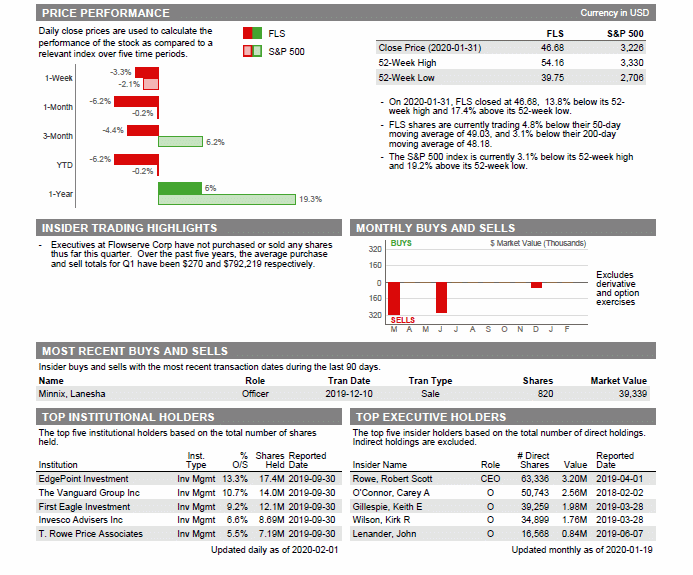Select the PRICE PERFORMANCE section header
693x575 pixels.
tap(346, 13)
